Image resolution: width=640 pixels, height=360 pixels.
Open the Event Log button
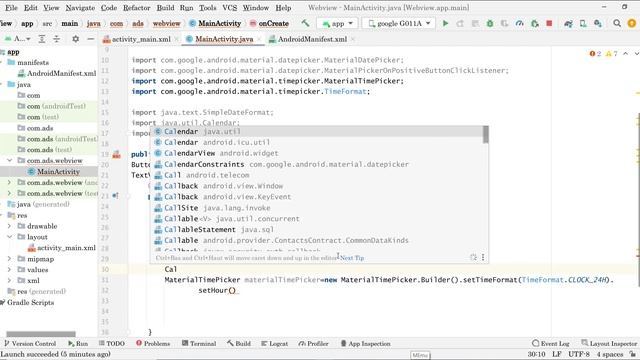point(551,343)
